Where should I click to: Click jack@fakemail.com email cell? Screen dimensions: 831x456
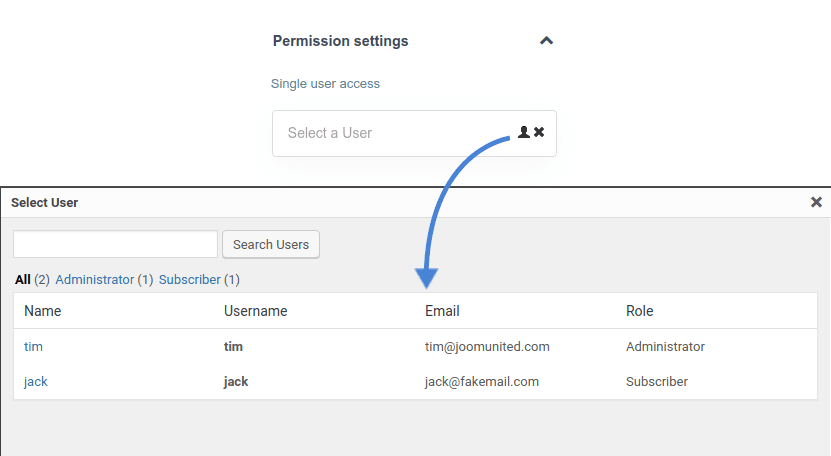pos(482,381)
